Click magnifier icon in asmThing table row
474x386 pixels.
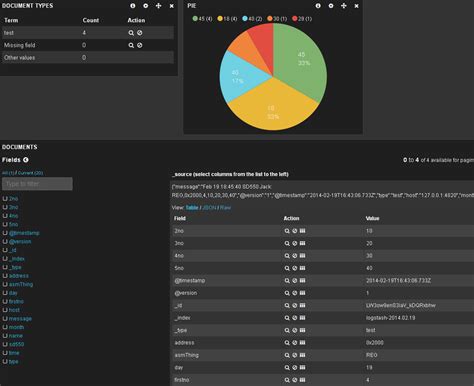[287, 355]
